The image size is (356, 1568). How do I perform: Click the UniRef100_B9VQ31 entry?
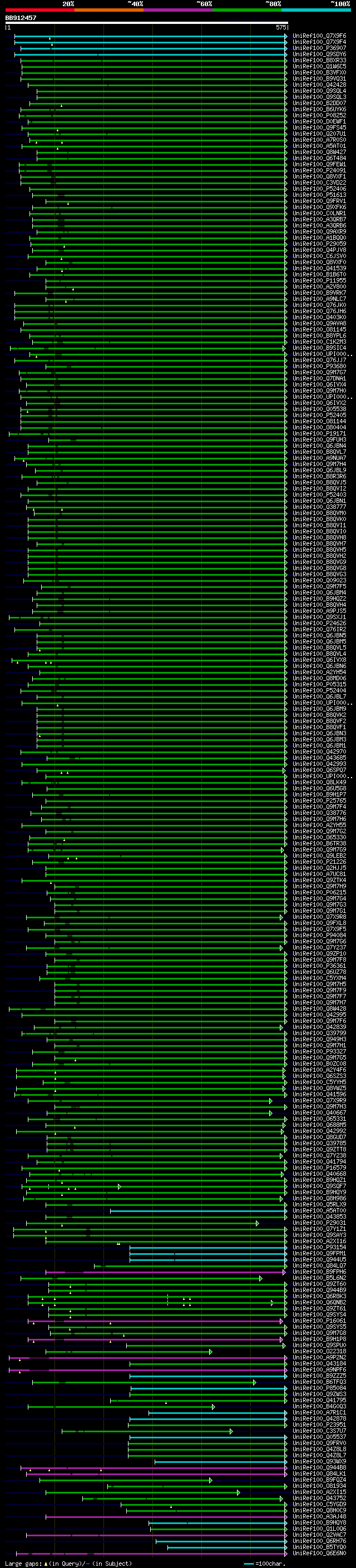pyautogui.click(x=319, y=78)
